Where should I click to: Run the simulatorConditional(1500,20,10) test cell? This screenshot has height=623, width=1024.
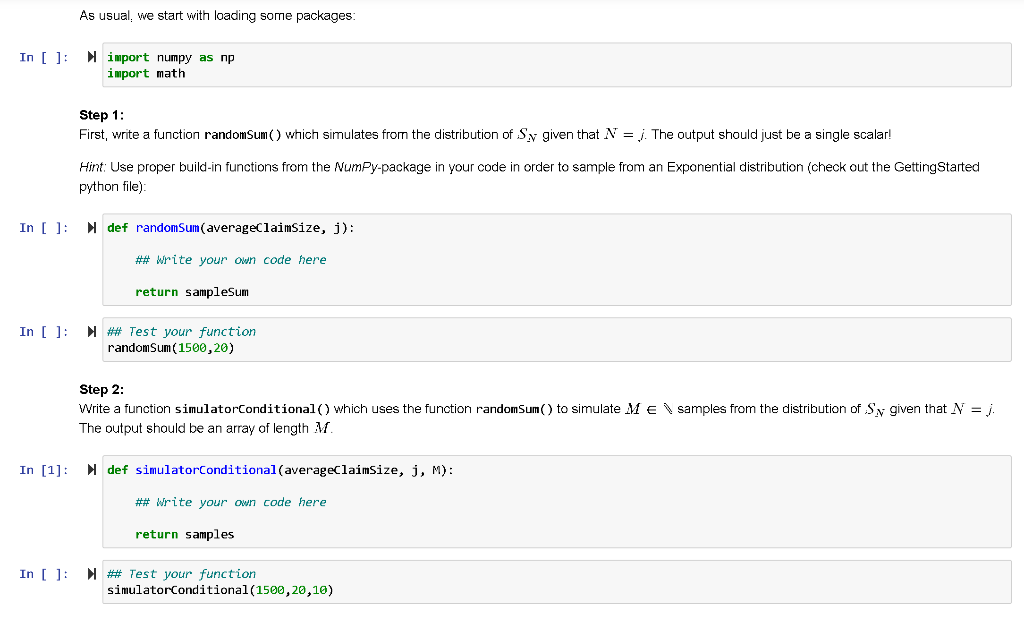[91, 574]
